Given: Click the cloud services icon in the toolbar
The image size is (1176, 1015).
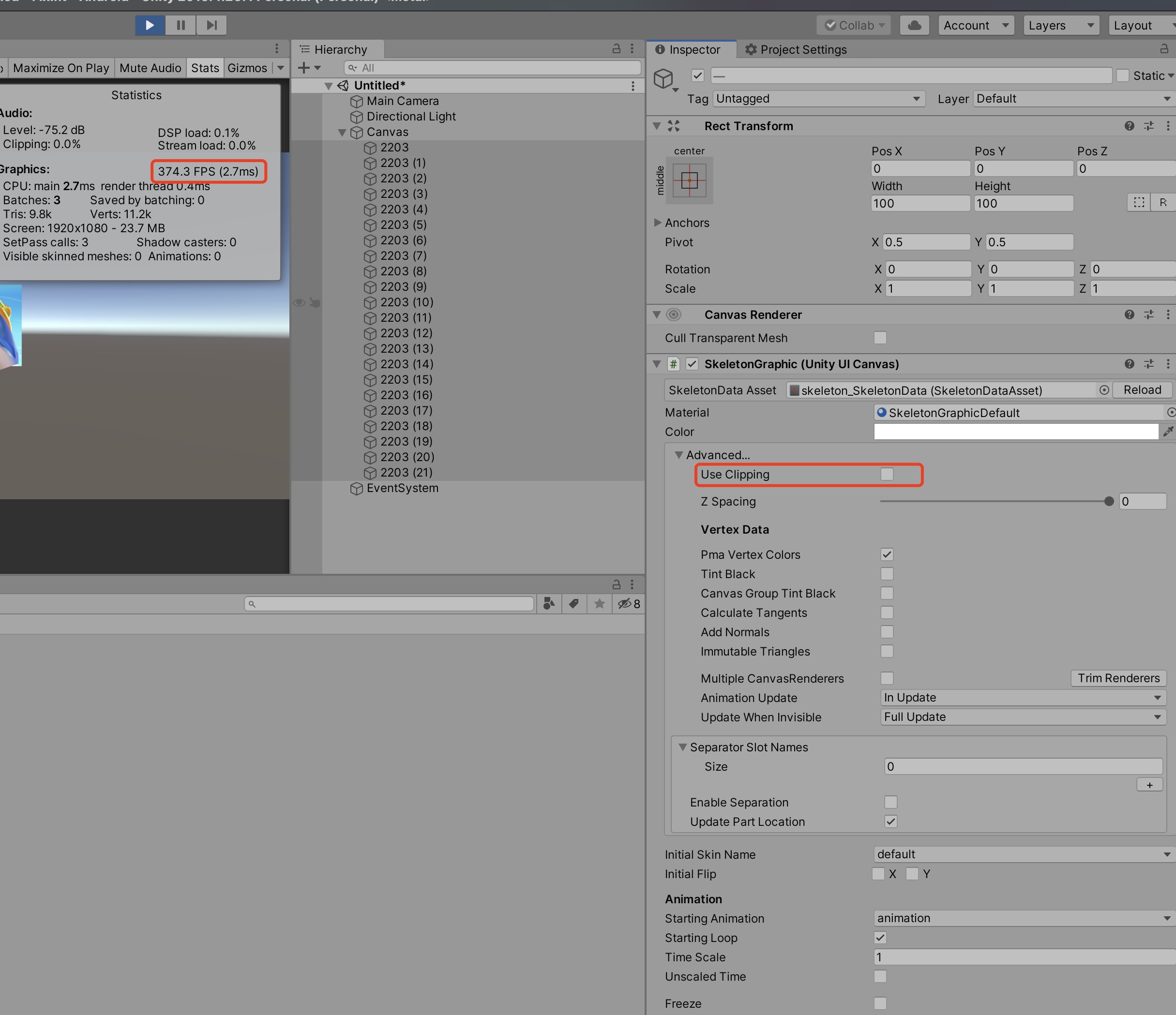Looking at the screenshot, I should [914, 25].
